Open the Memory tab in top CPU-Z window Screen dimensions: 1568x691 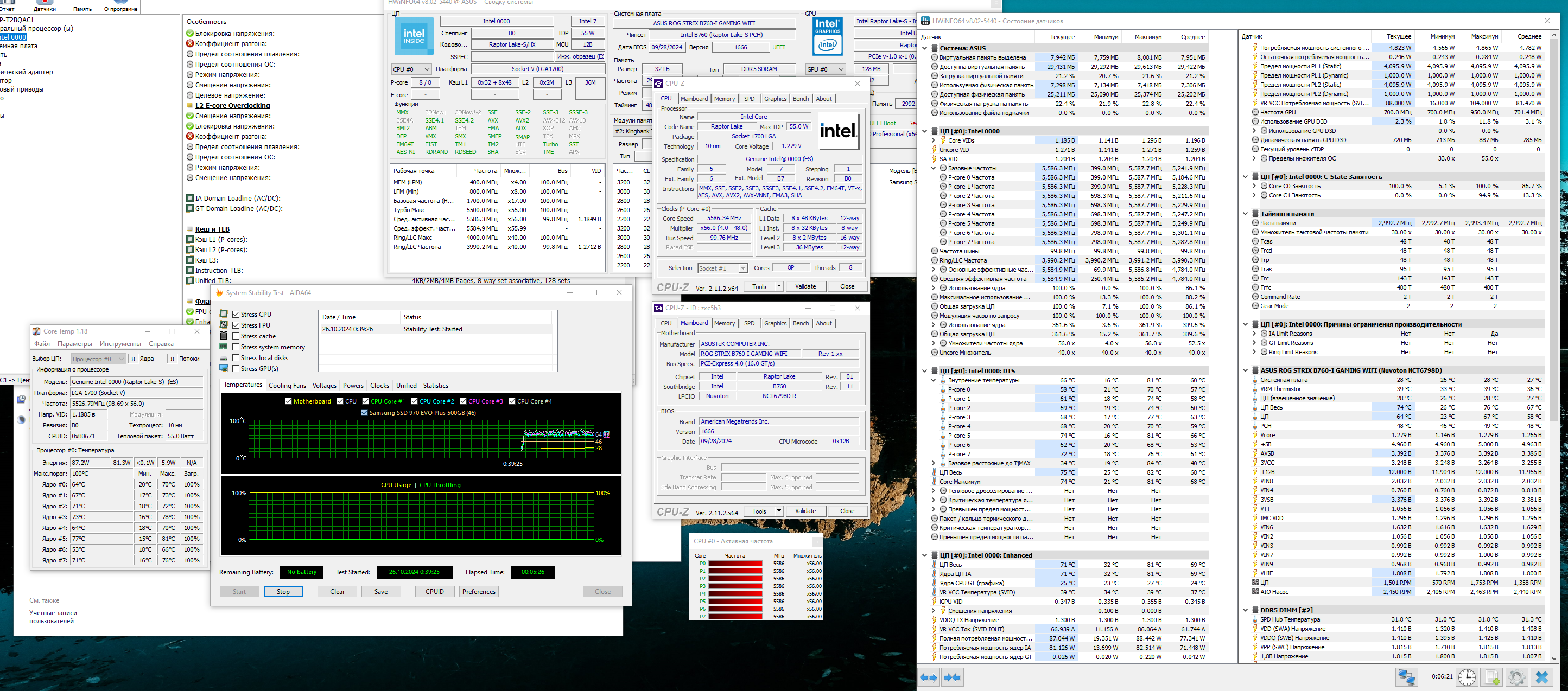click(x=725, y=99)
